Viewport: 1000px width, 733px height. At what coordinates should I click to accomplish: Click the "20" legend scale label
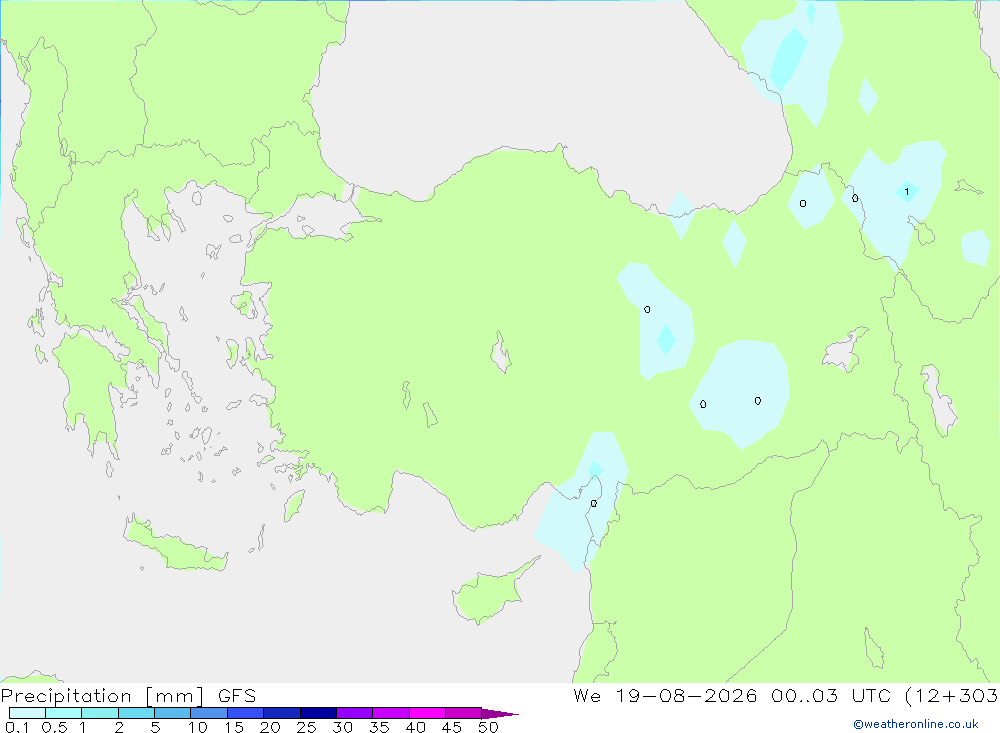(x=270, y=727)
